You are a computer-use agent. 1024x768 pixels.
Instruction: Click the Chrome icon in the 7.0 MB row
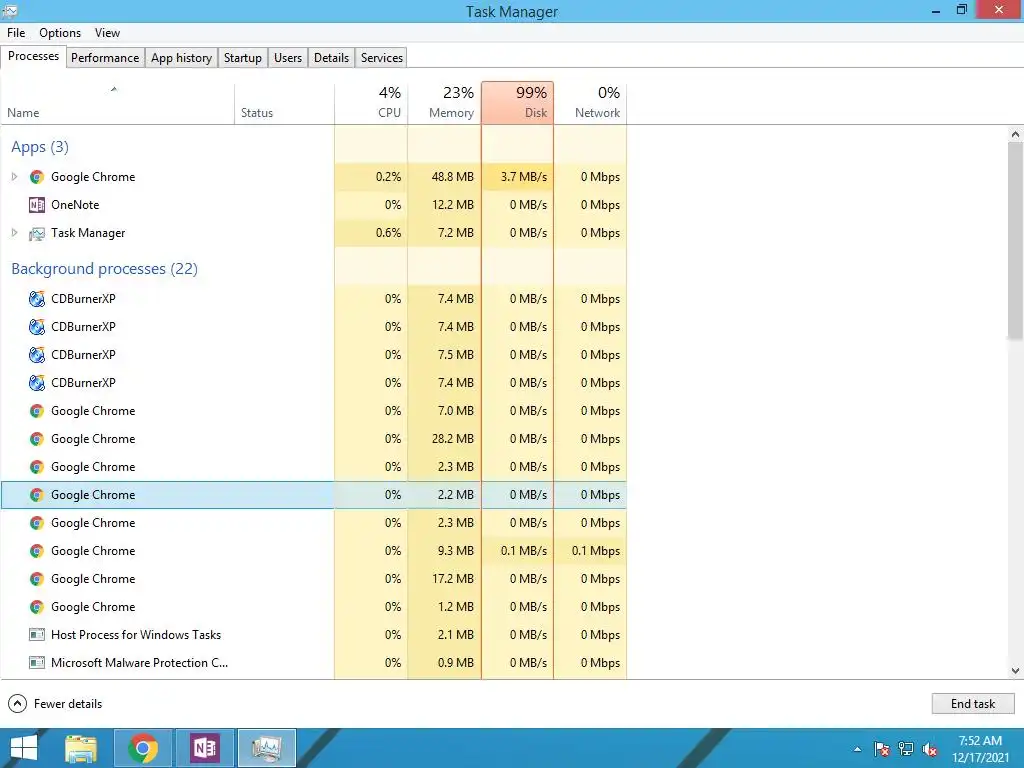pyautogui.click(x=37, y=411)
